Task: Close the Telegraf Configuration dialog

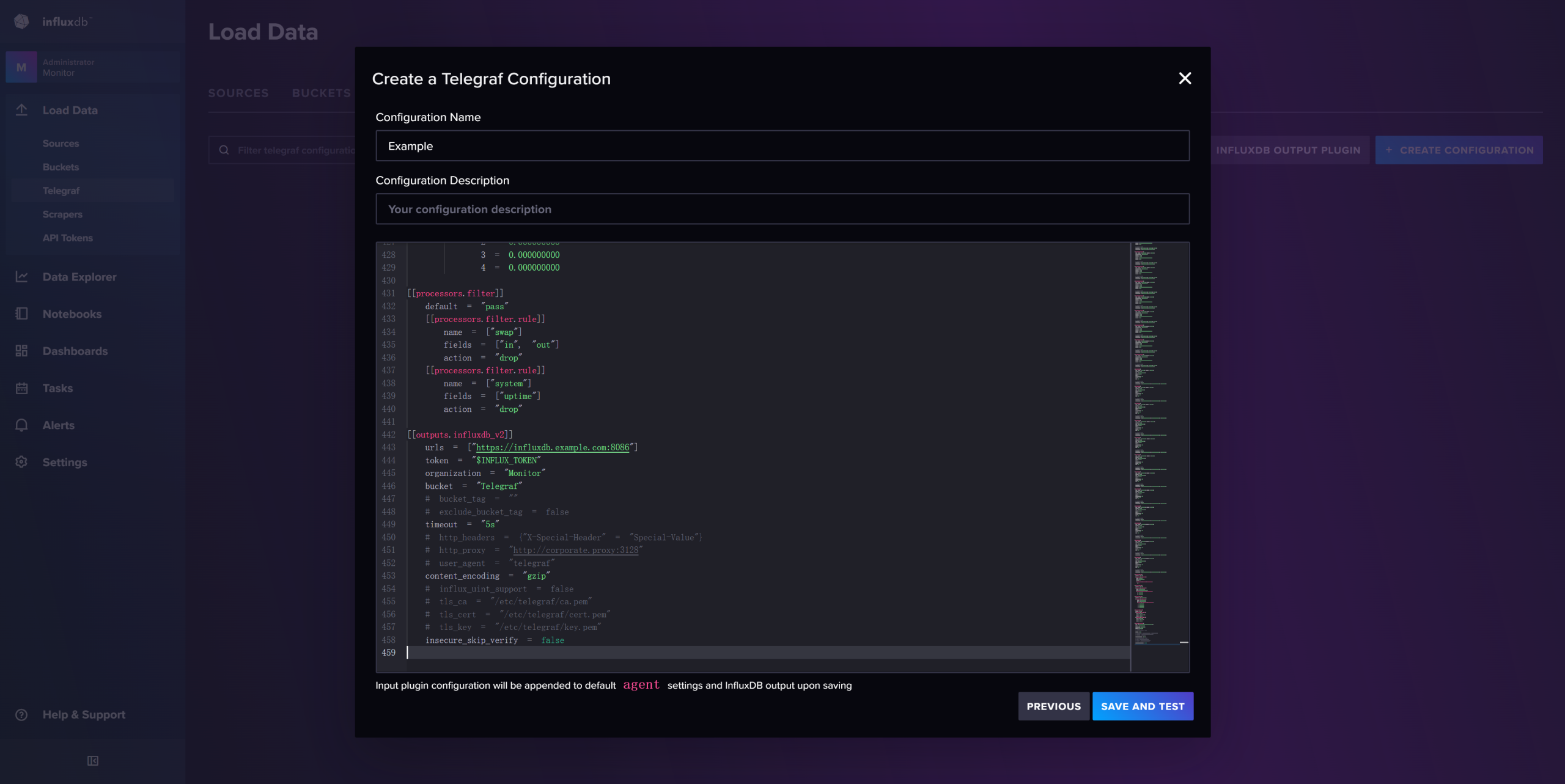Action: coord(1185,78)
